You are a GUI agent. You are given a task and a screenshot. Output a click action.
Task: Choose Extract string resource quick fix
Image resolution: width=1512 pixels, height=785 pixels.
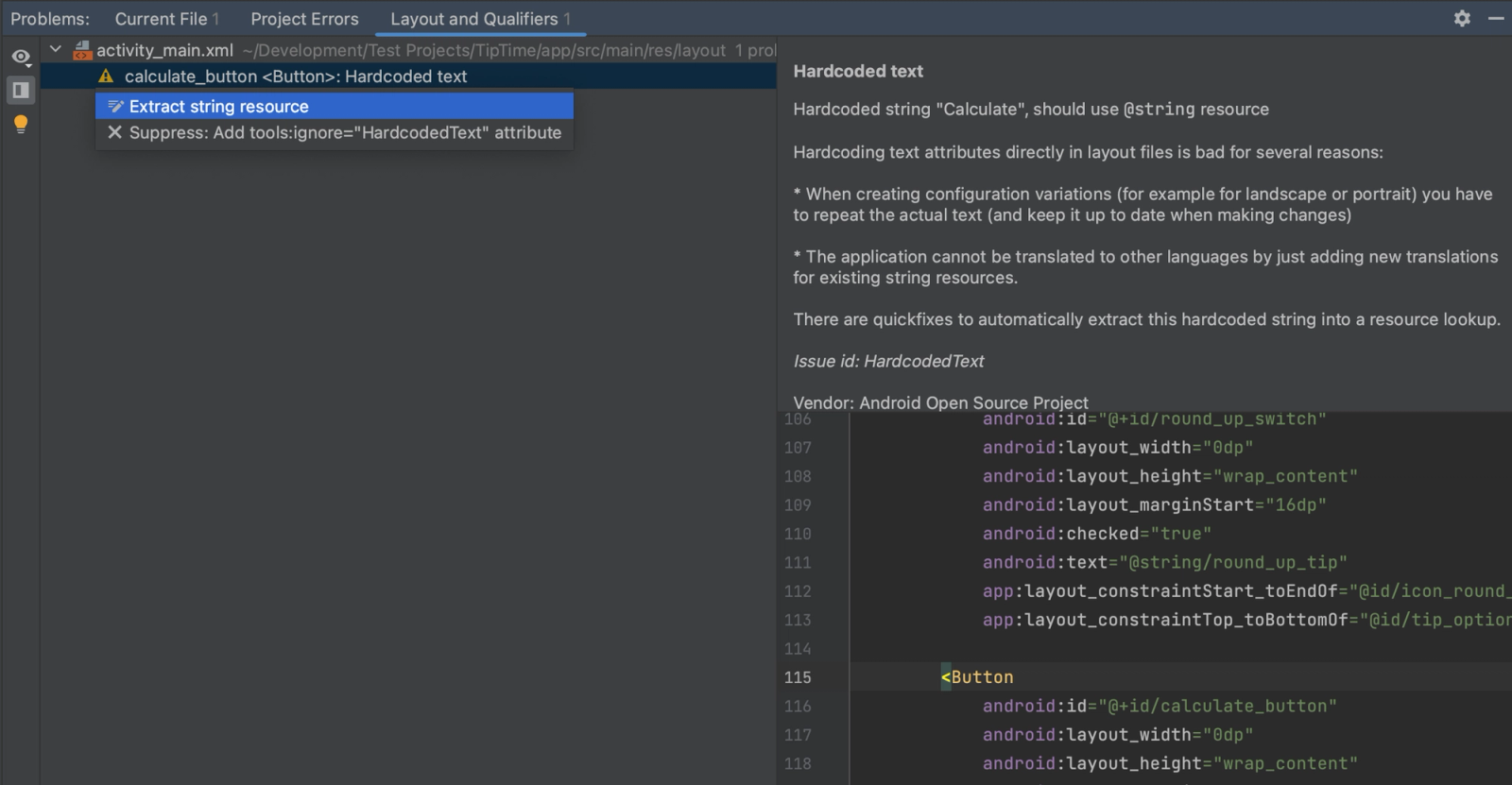point(219,107)
